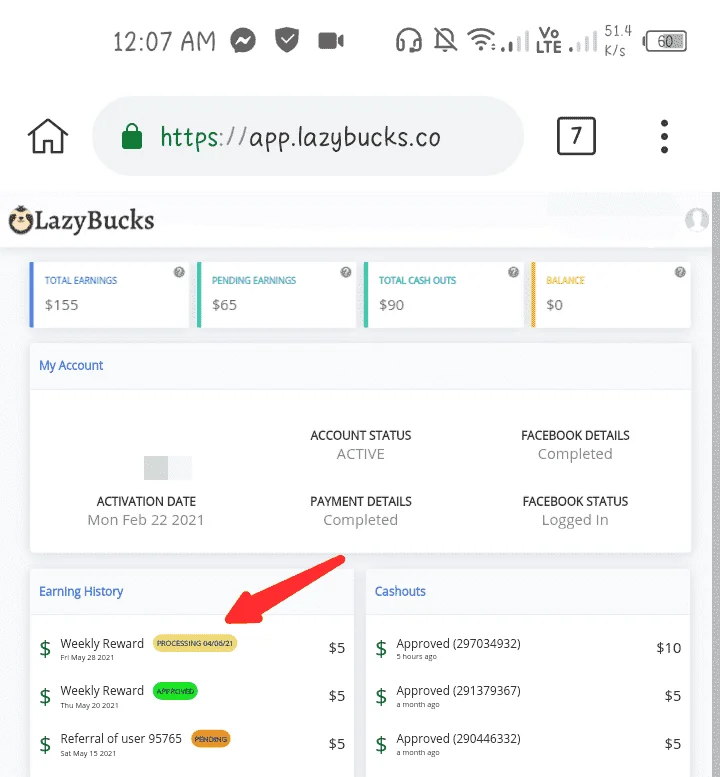Click 'Weekly Reward' dated Thu May 20 2021
Screen dimensions: 720x777
[x=102, y=691]
